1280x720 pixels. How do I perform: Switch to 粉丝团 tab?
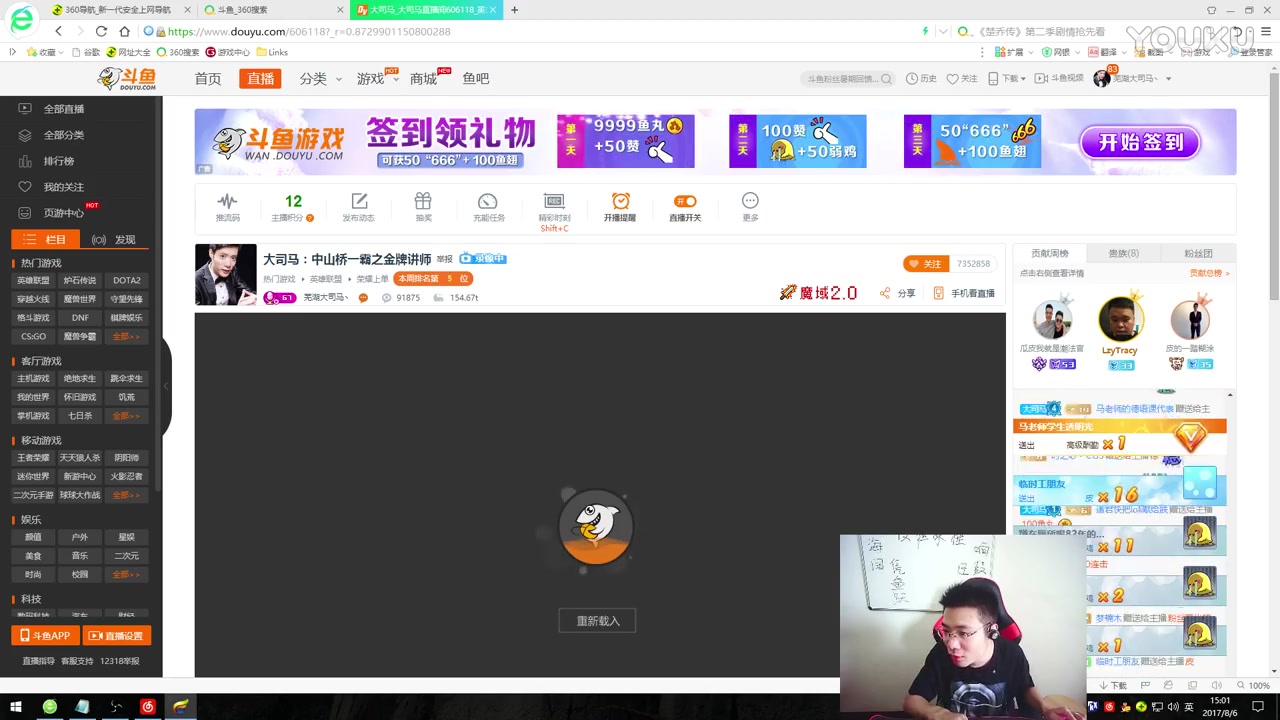click(x=1198, y=254)
